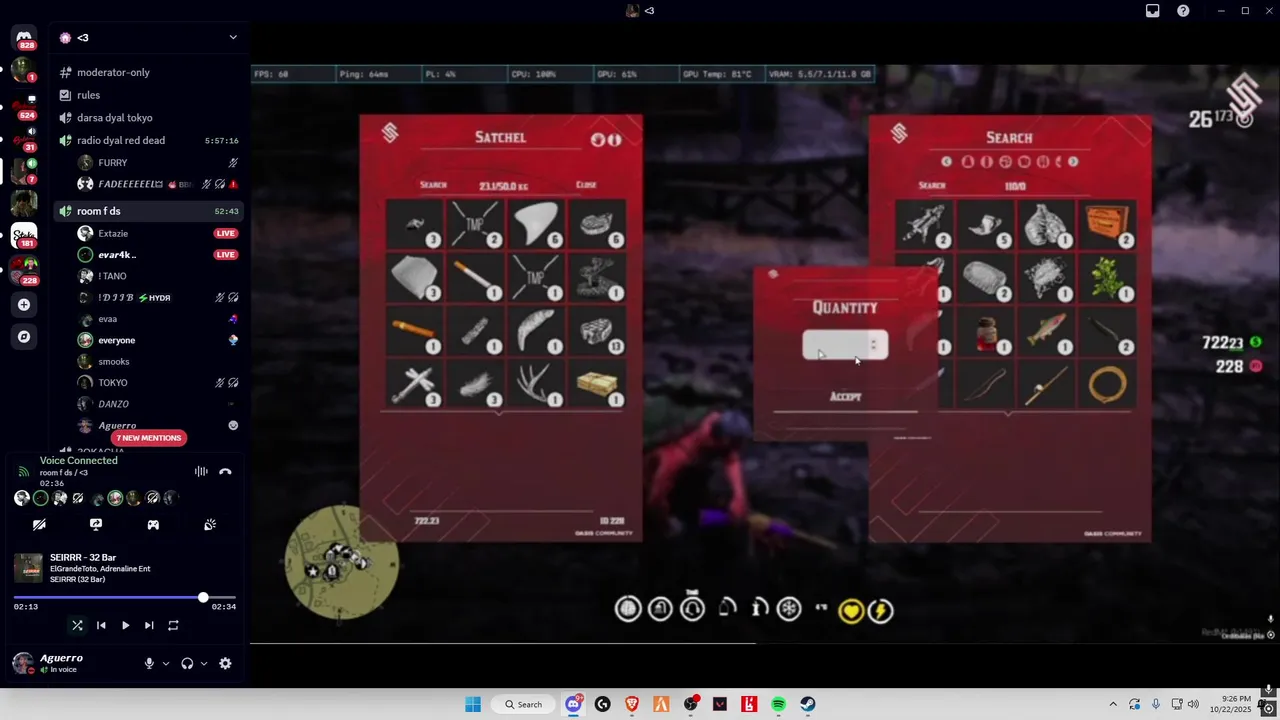The width and height of the screenshot is (1280, 720).
Task: Select the antler item in Satchel
Action: [536, 384]
